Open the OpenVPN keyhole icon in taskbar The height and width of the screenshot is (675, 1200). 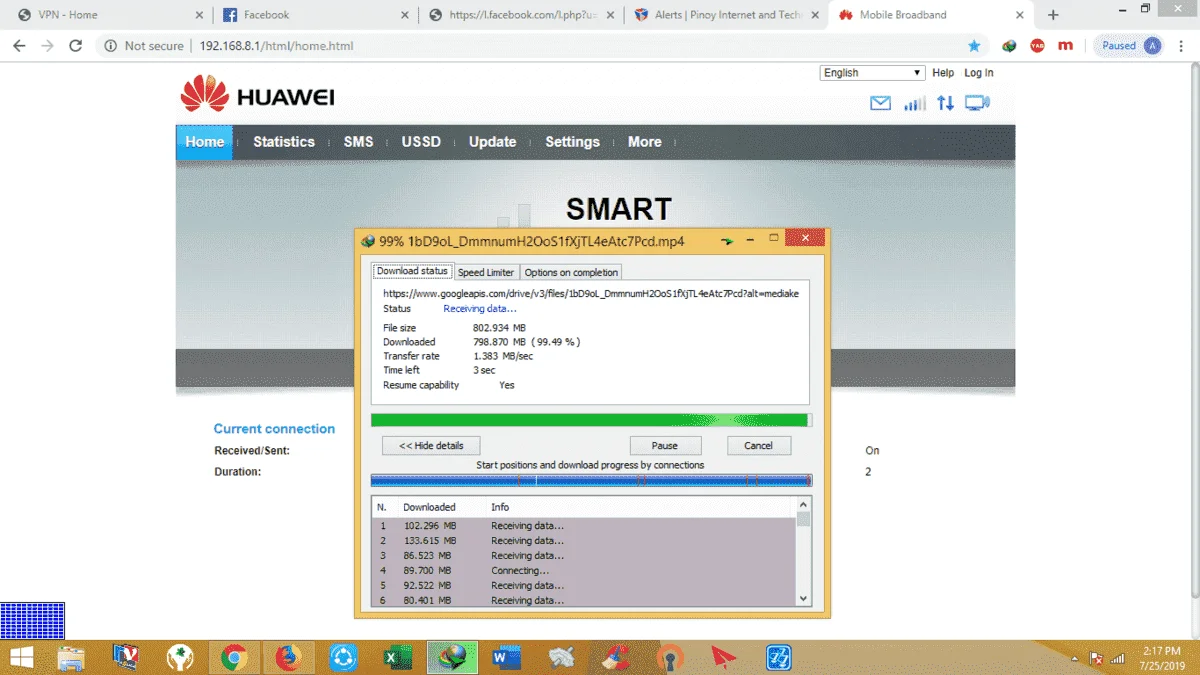(x=670, y=657)
